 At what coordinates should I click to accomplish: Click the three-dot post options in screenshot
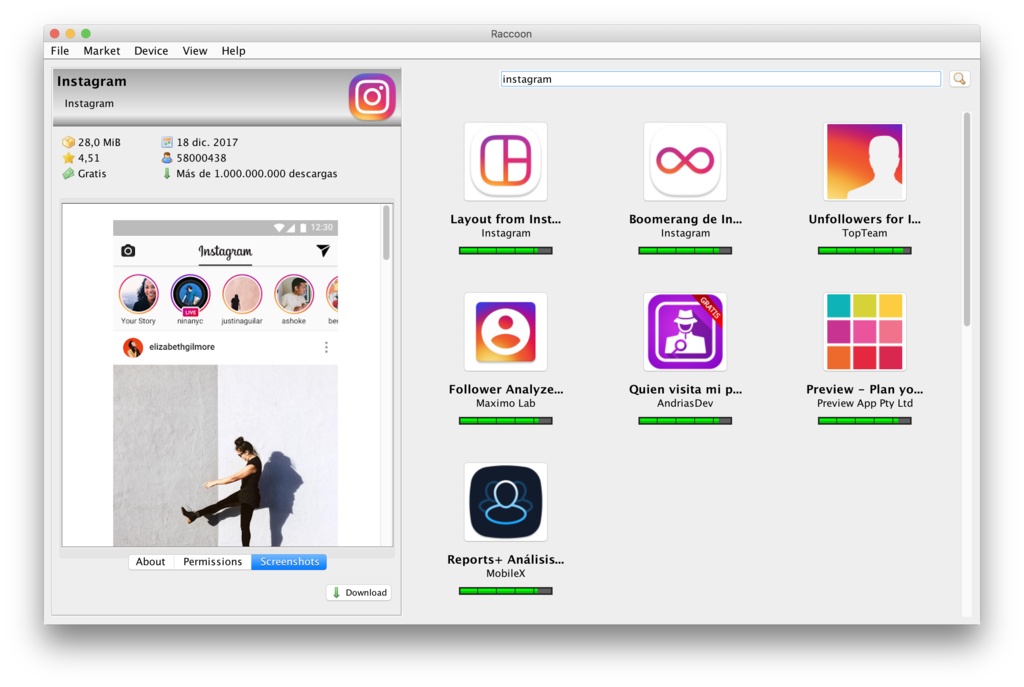click(x=327, y=347)
